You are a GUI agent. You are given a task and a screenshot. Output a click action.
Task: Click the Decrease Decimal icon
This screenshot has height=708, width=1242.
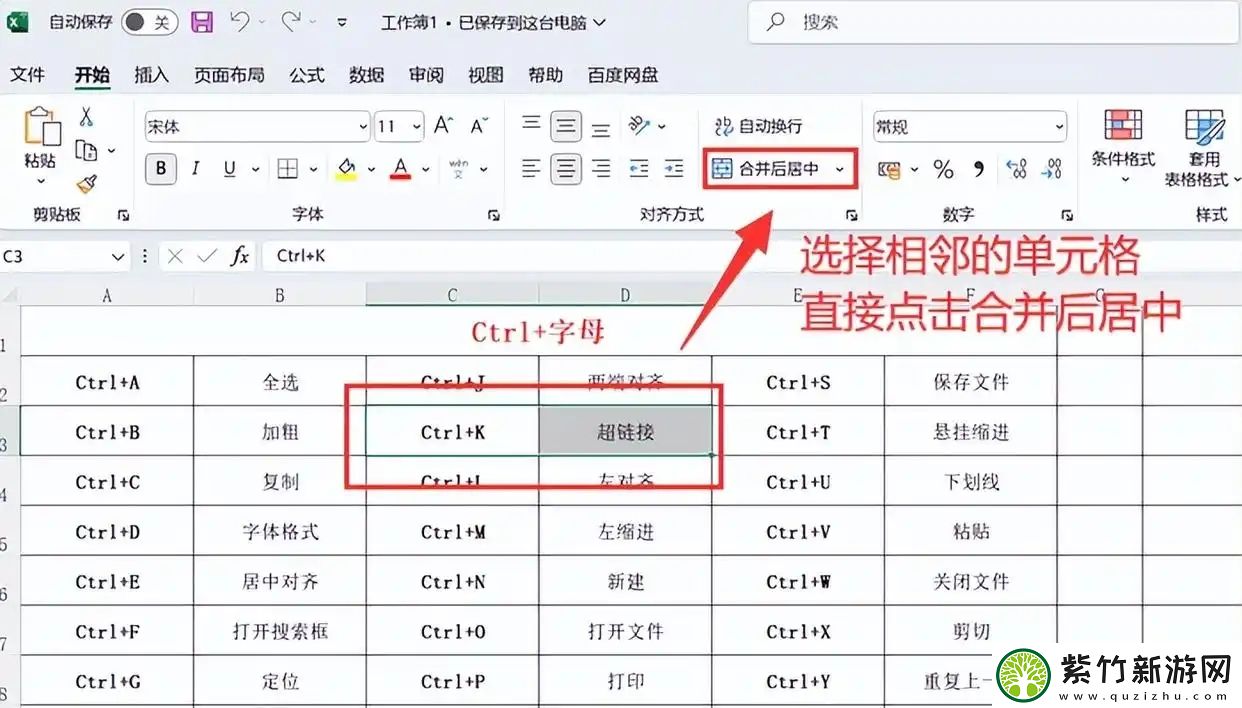[1051, 170]
